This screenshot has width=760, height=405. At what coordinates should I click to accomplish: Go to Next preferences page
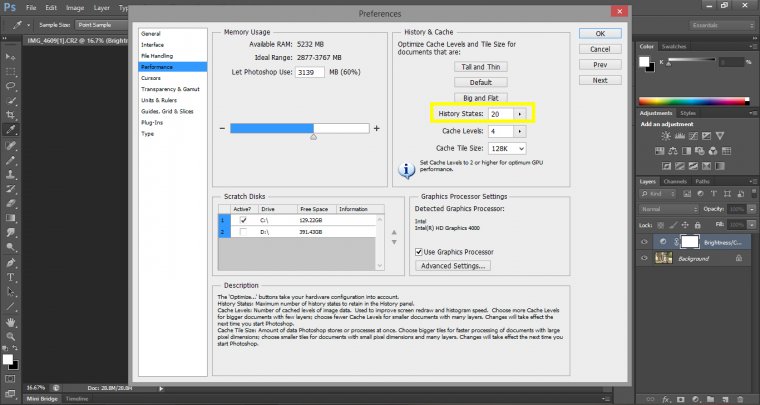pos(600,80)
